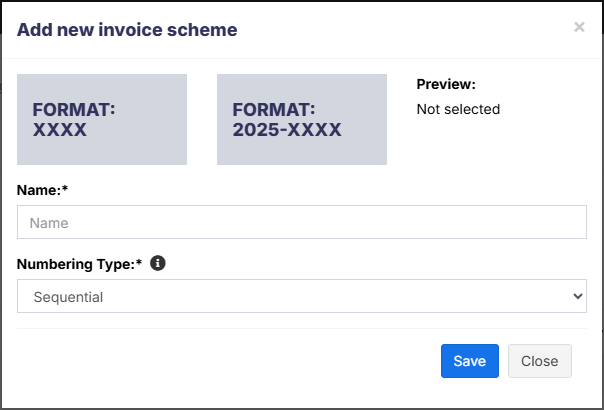Click the "Numbering Type:" label text

pos(73,264)
